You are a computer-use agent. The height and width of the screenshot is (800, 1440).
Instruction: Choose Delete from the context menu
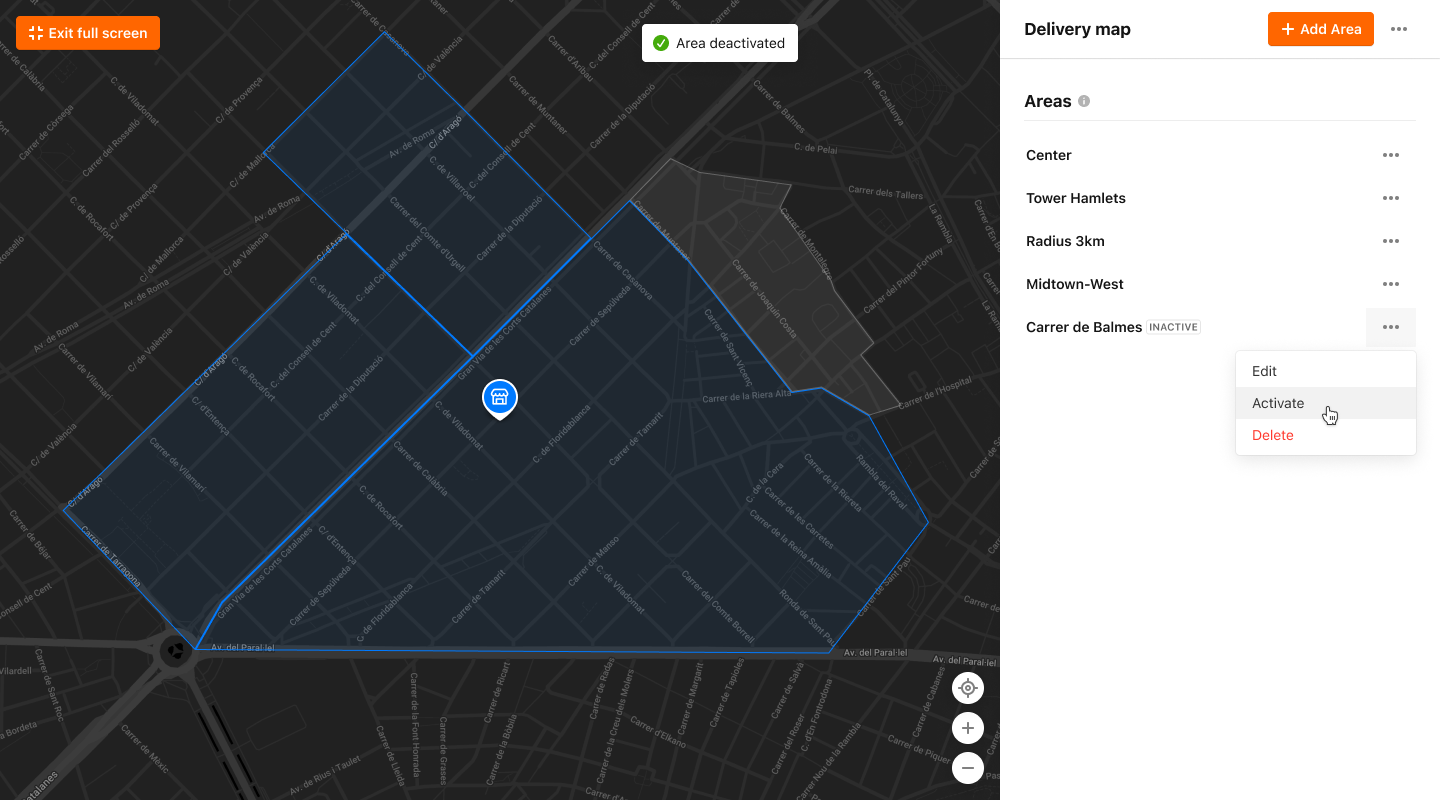pyautogui.click(x=1272, y=435)
